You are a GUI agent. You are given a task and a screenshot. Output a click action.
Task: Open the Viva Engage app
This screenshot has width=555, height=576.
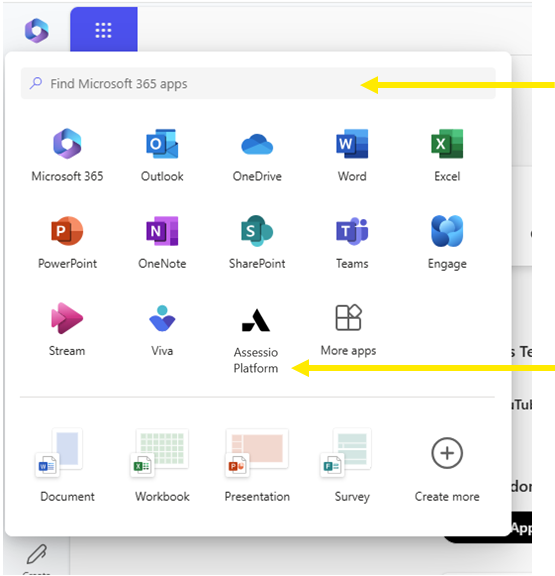(x=447, y=242)
